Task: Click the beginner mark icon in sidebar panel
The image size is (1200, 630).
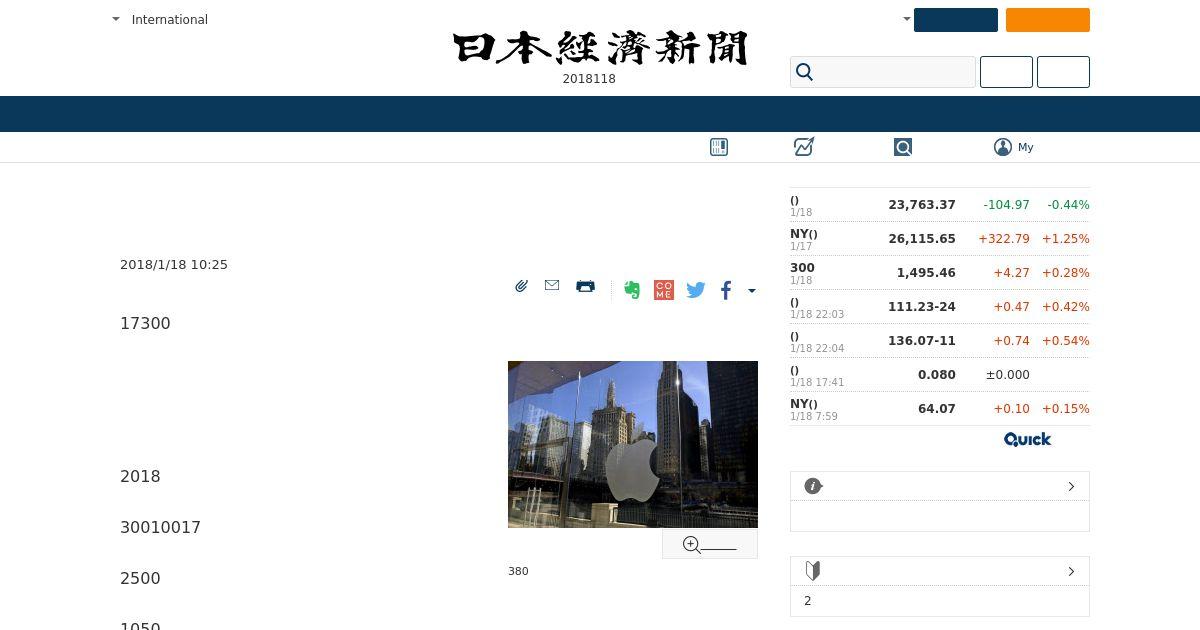Action: tap(813, 571)
